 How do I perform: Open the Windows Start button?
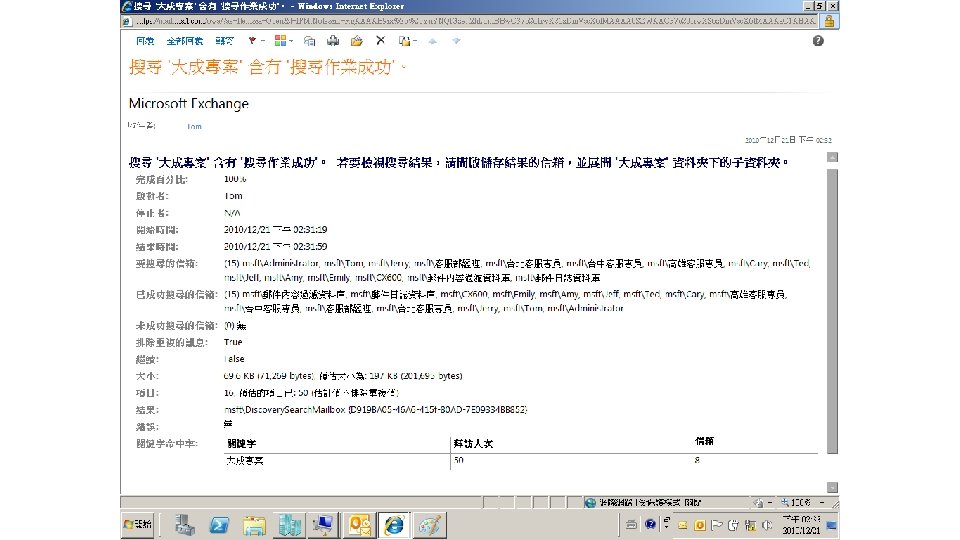pyautogui.click(x=138, y=525)
